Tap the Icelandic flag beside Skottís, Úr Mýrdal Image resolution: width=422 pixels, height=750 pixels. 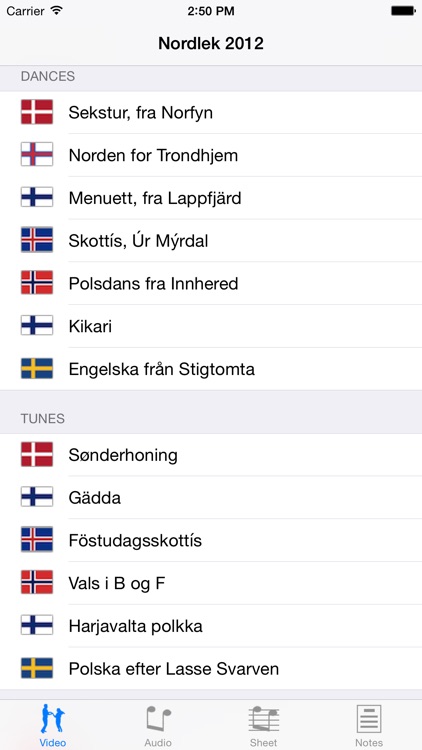tap(37, 240)
